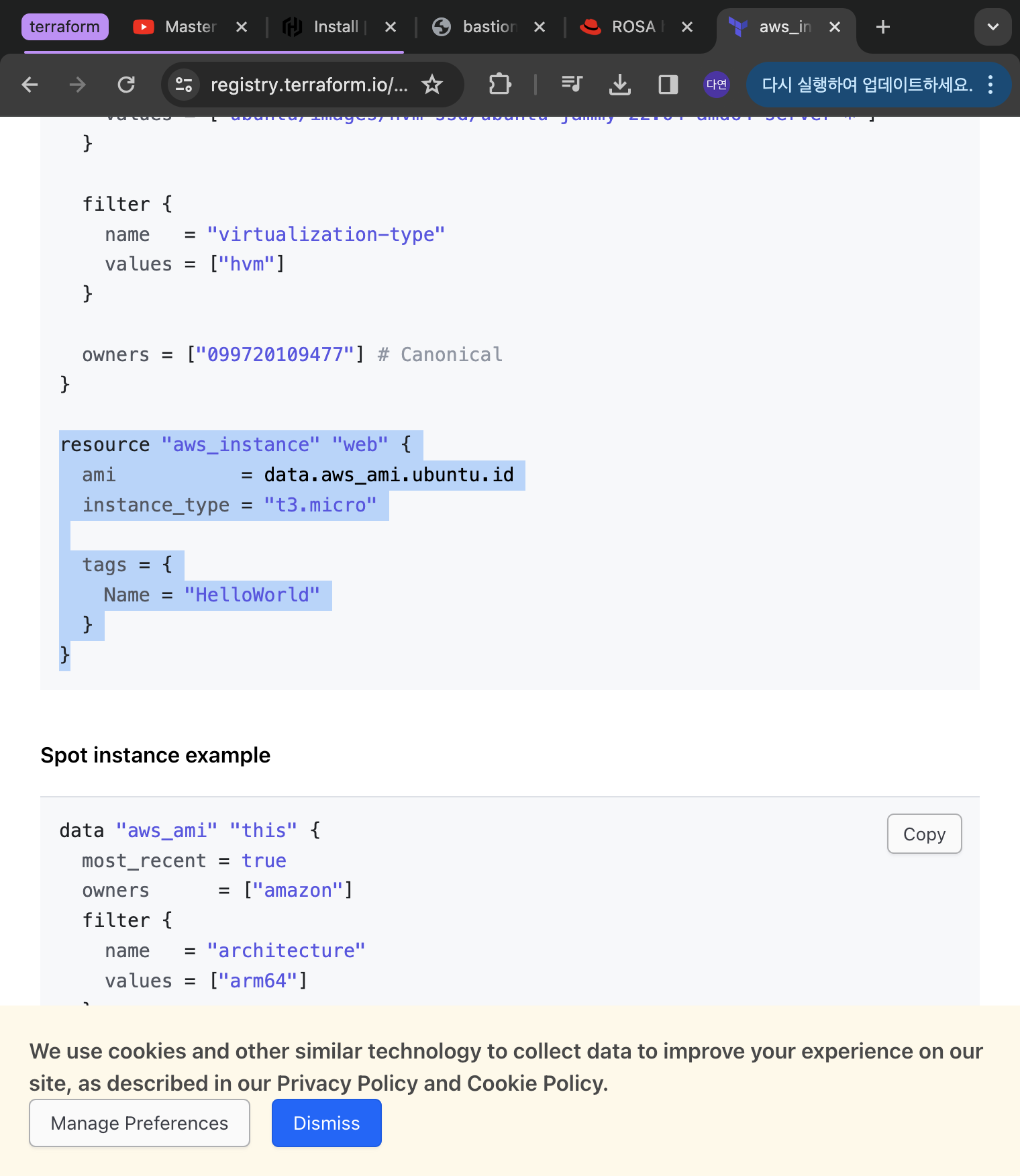Click the most_recent true value
Image resolution: width=1020 pixels, height=1176 pixels.
(264, 861)
